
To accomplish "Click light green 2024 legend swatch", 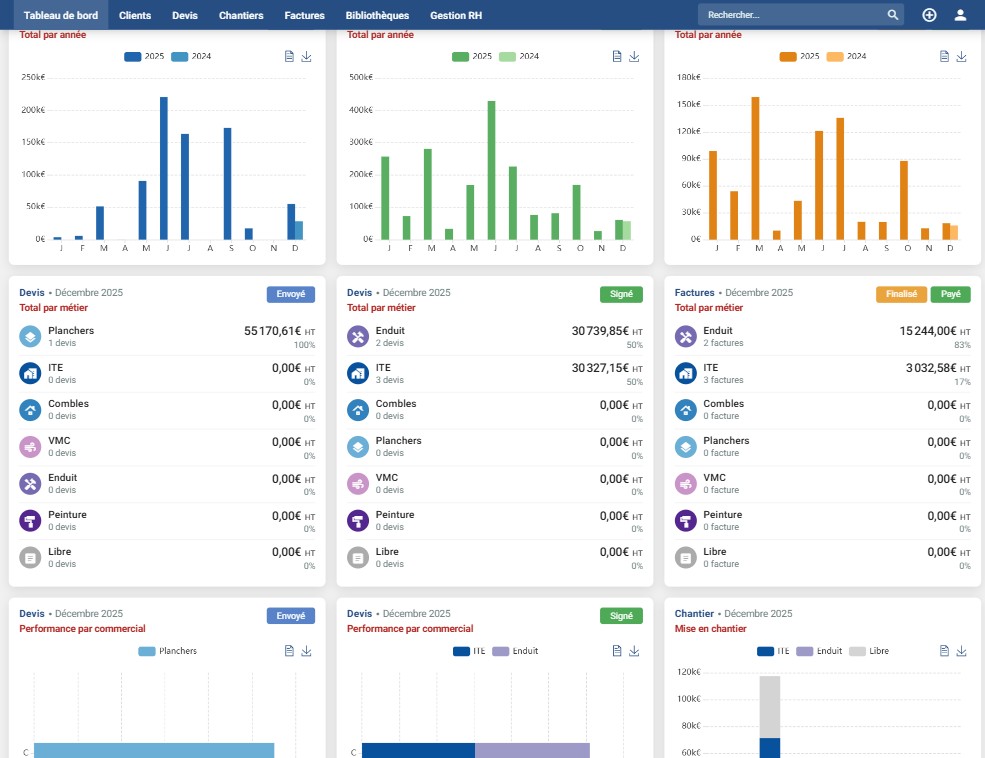I will (507, 57).
